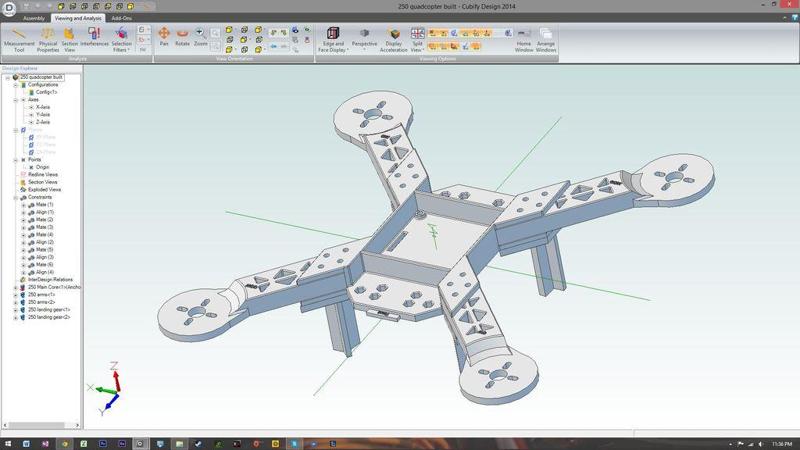
Task: Select the Mate (6) constraint
Action: pyautogui.click(x=44, y=265)
